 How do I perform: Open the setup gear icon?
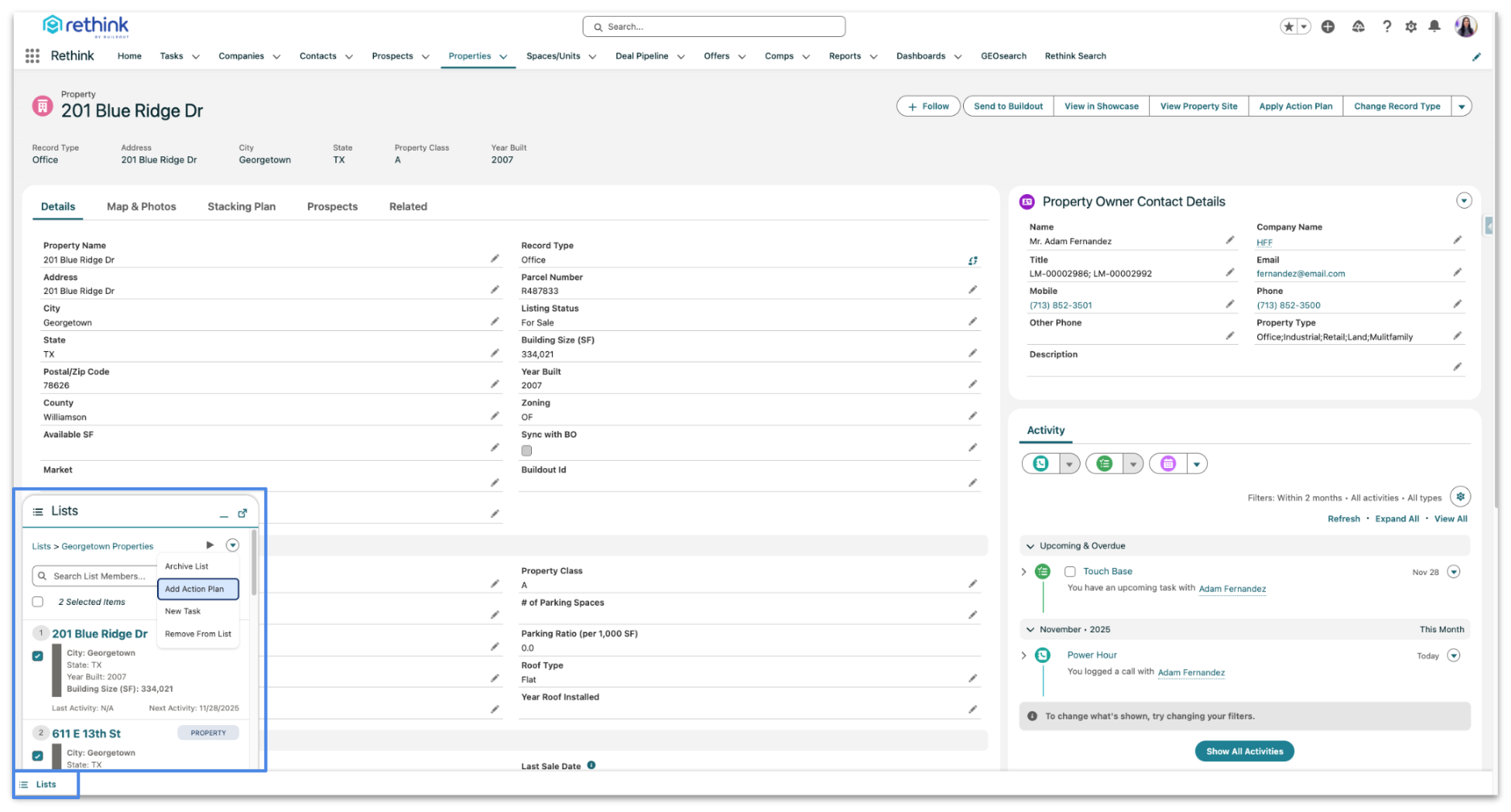tap(1411, 27)
